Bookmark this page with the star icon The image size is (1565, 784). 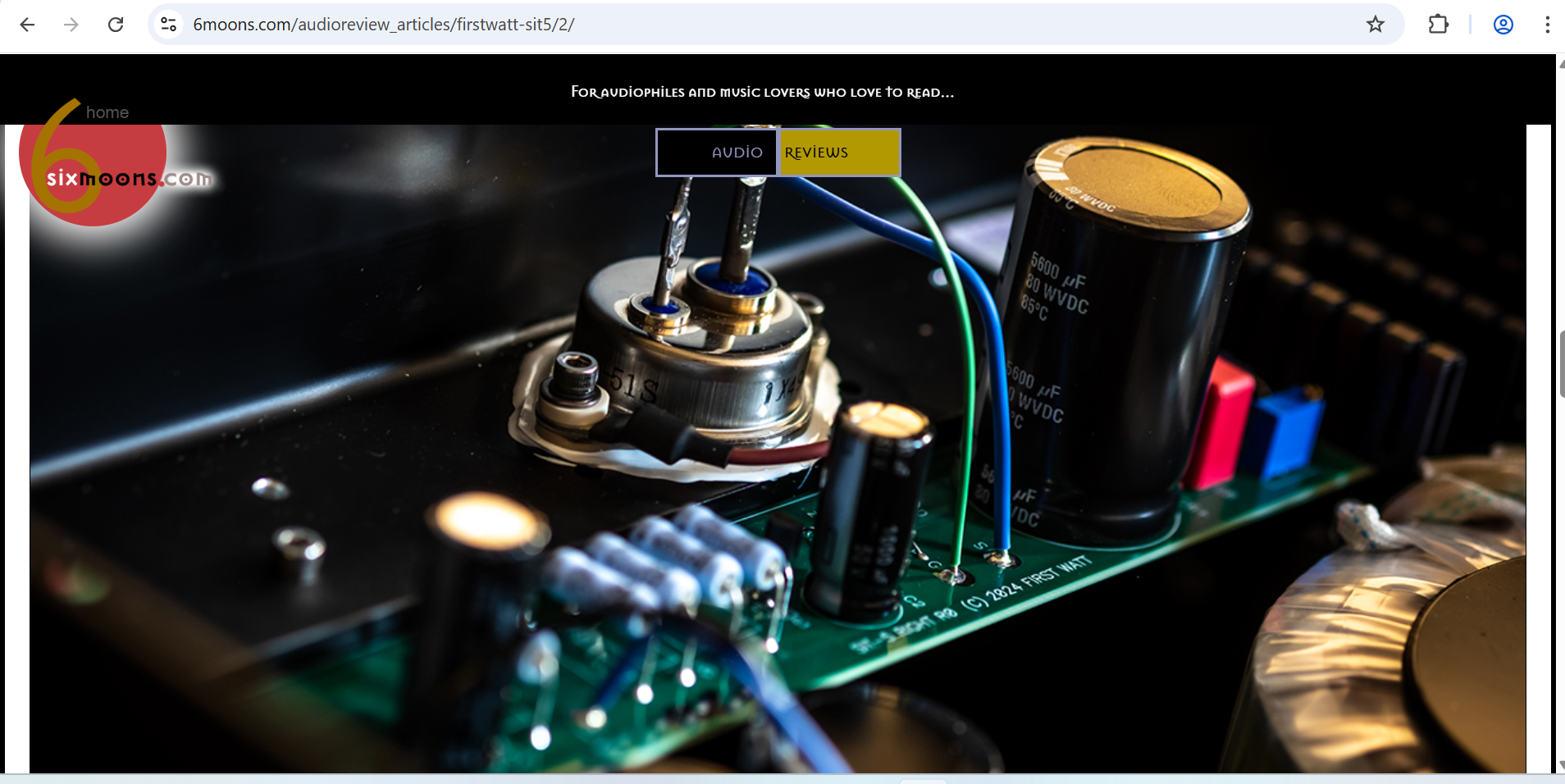click(x=1376, y=25)
